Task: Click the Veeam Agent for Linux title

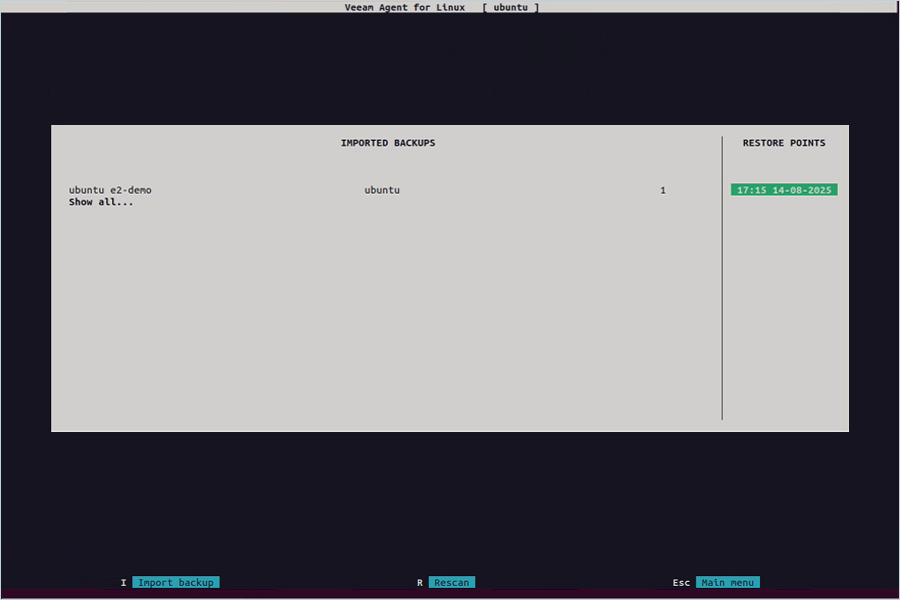Action: [x=405, y=7]
